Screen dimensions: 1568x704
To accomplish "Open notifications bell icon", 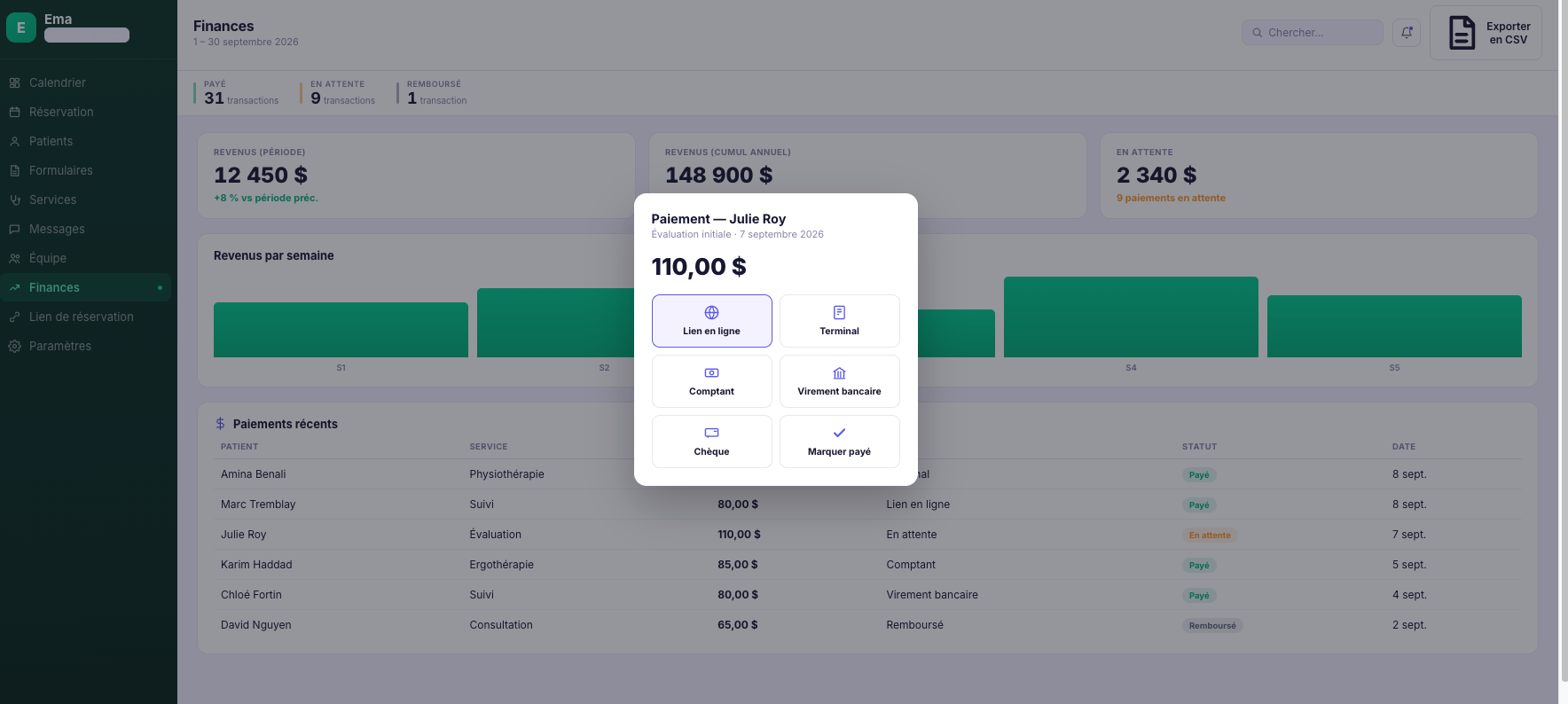I will [1407, 33].
